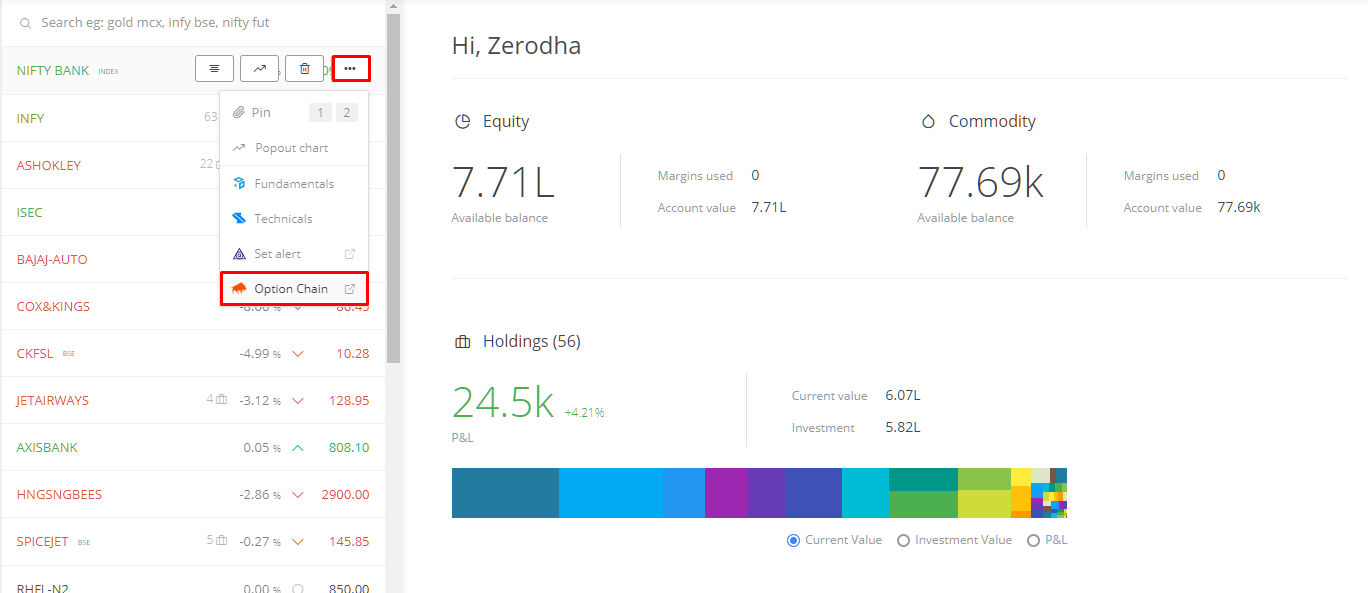The image size is (1368, 593).
Task: Click the Commodity section heading
Action: pyautogui.click(x=992, y=121)
